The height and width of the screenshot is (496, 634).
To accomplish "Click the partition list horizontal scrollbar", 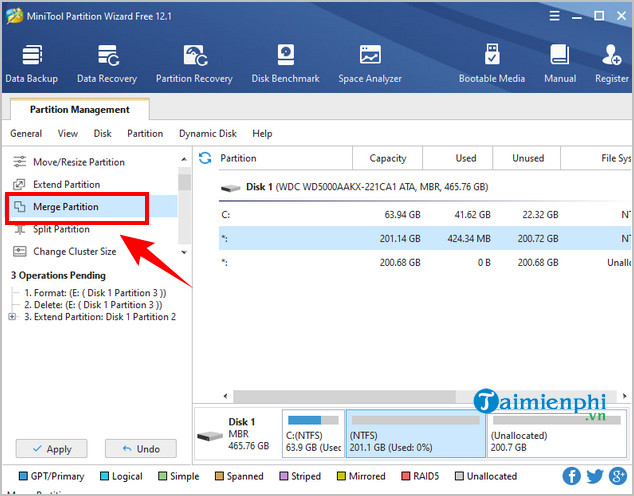I will (x=344, y=396).
